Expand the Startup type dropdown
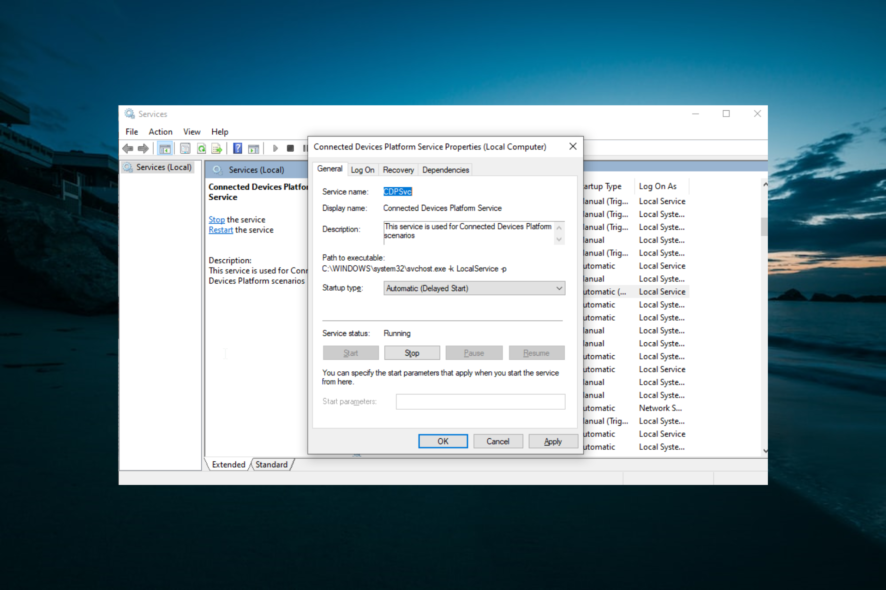Screen dimensions: 886x590 (474, 288)
